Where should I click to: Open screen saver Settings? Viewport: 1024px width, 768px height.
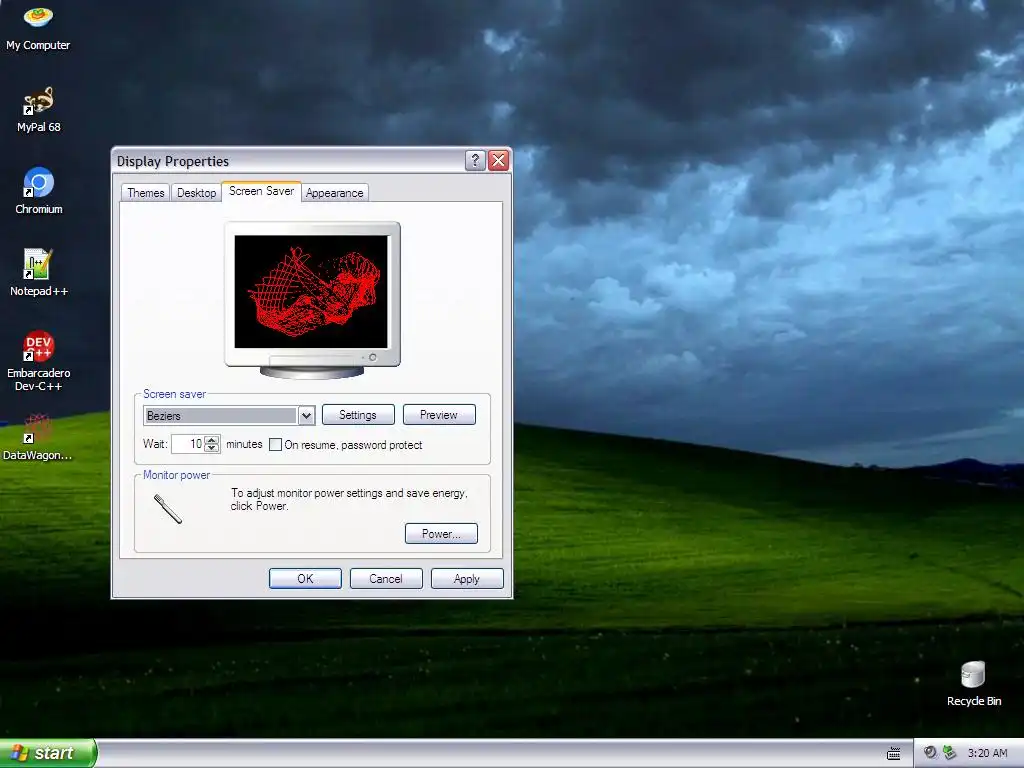coord(358,415)
